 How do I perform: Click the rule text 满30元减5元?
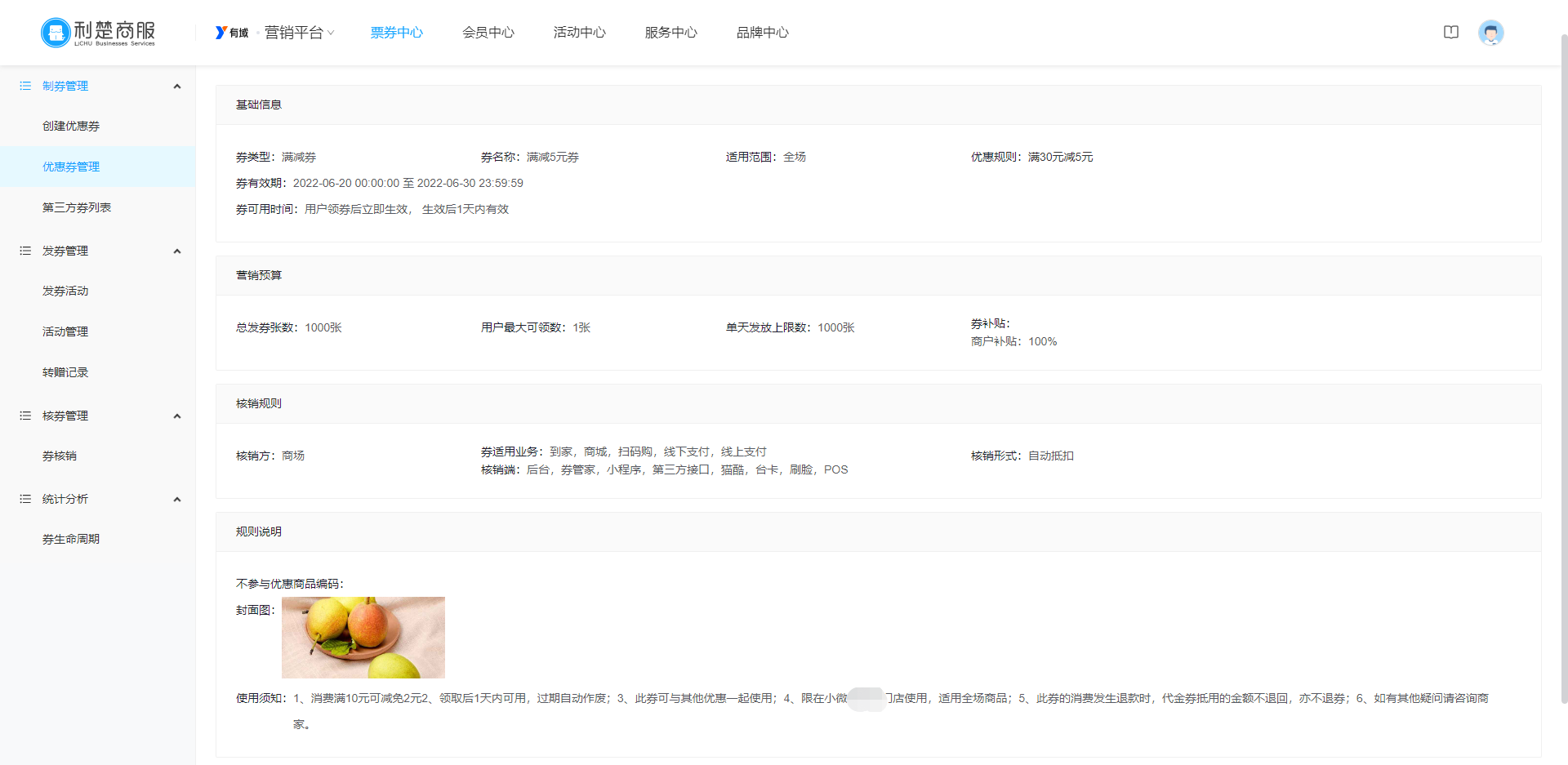[1060, 157]
